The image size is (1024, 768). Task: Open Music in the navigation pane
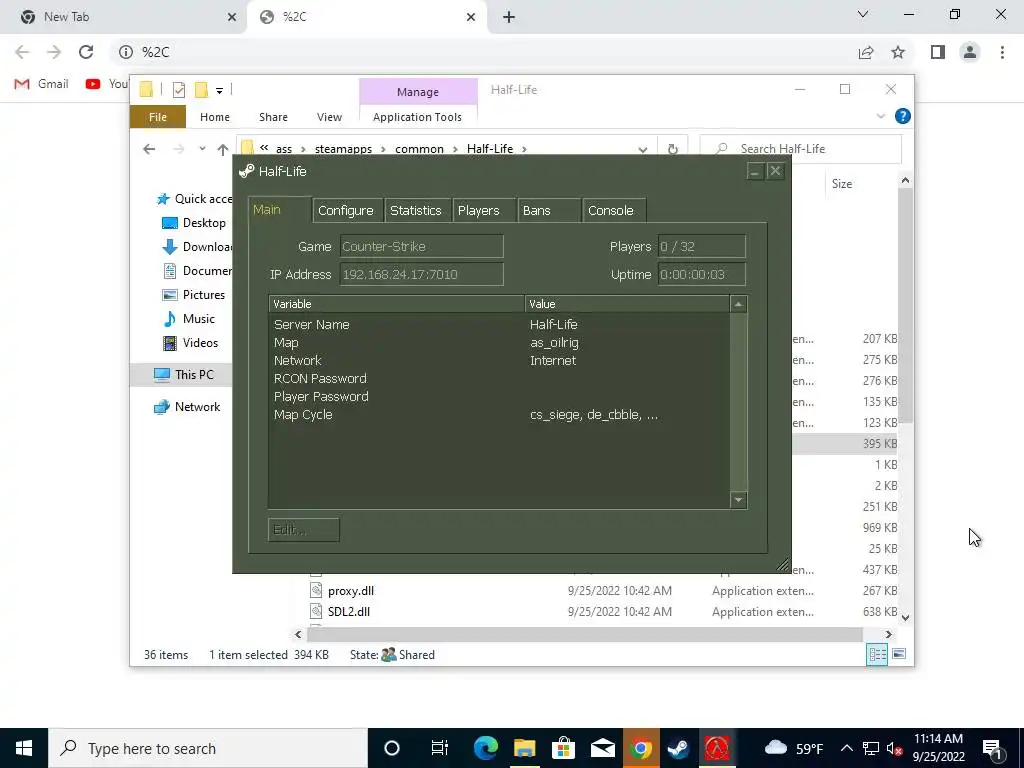click(189, 319)
